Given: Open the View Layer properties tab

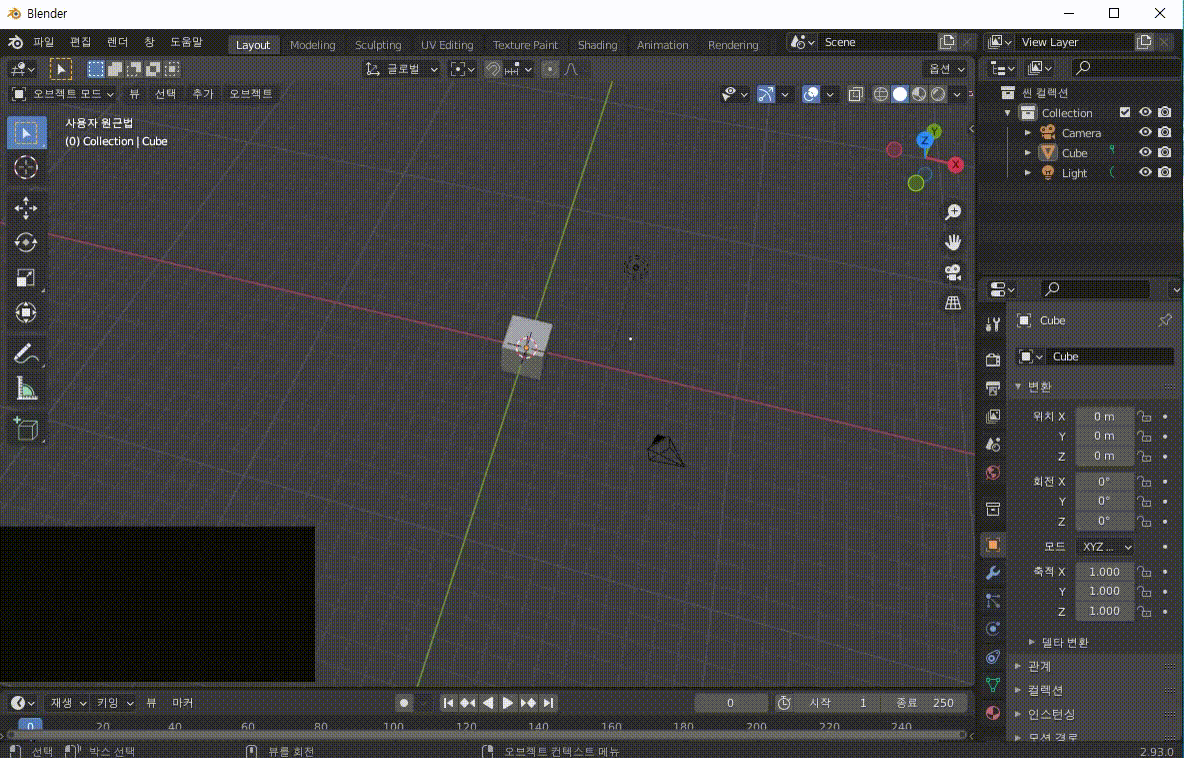Looking at the screenshot, I should (993, 416).
